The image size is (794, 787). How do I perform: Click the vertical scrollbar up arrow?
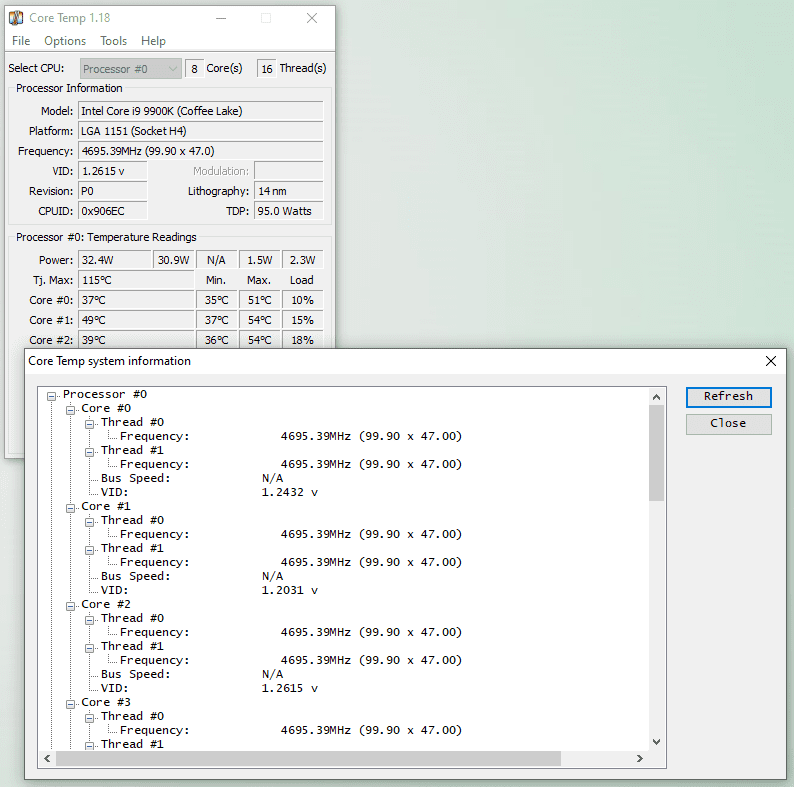pos(656,397)
